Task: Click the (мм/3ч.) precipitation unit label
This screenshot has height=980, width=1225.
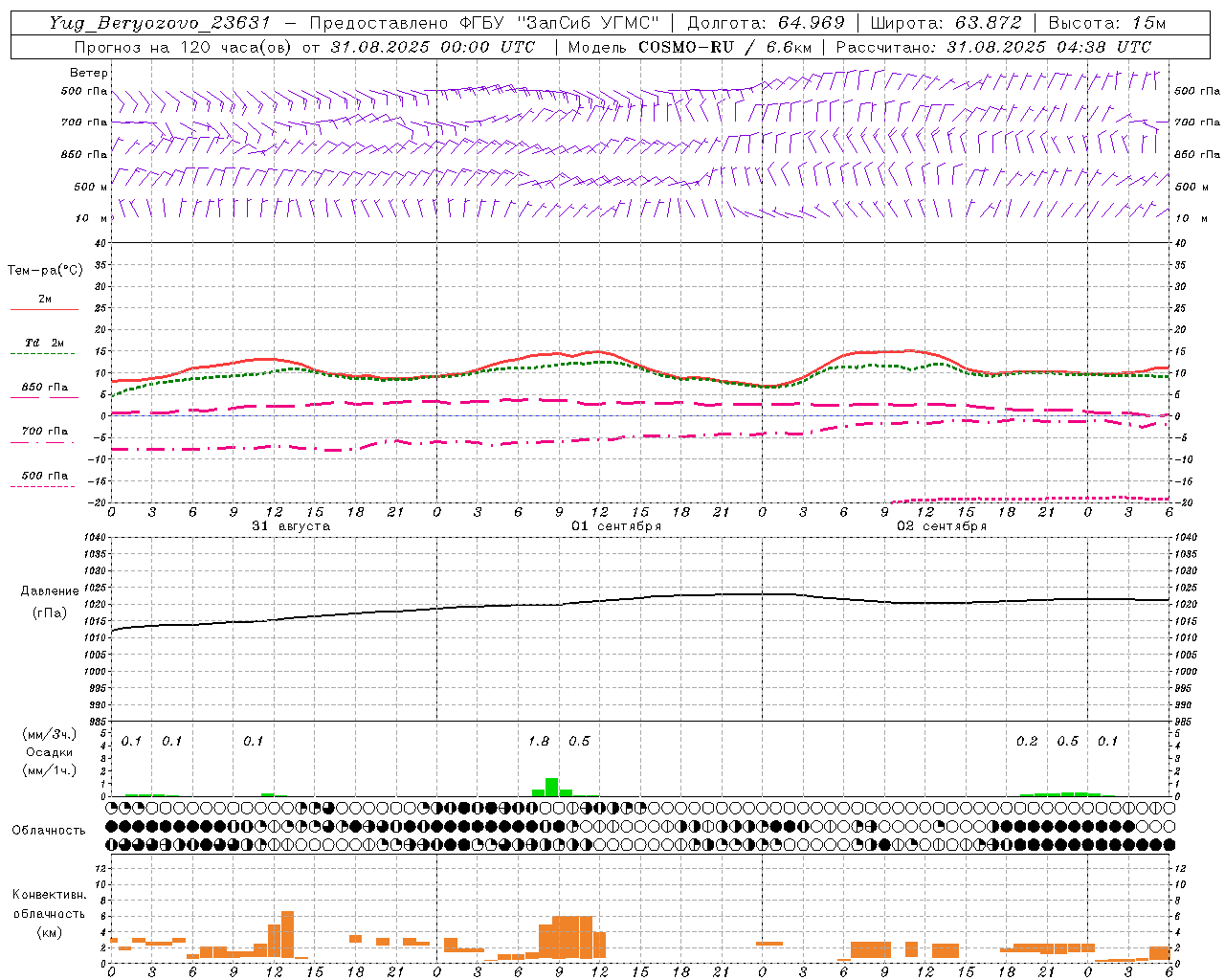Action: click(50, 735)
